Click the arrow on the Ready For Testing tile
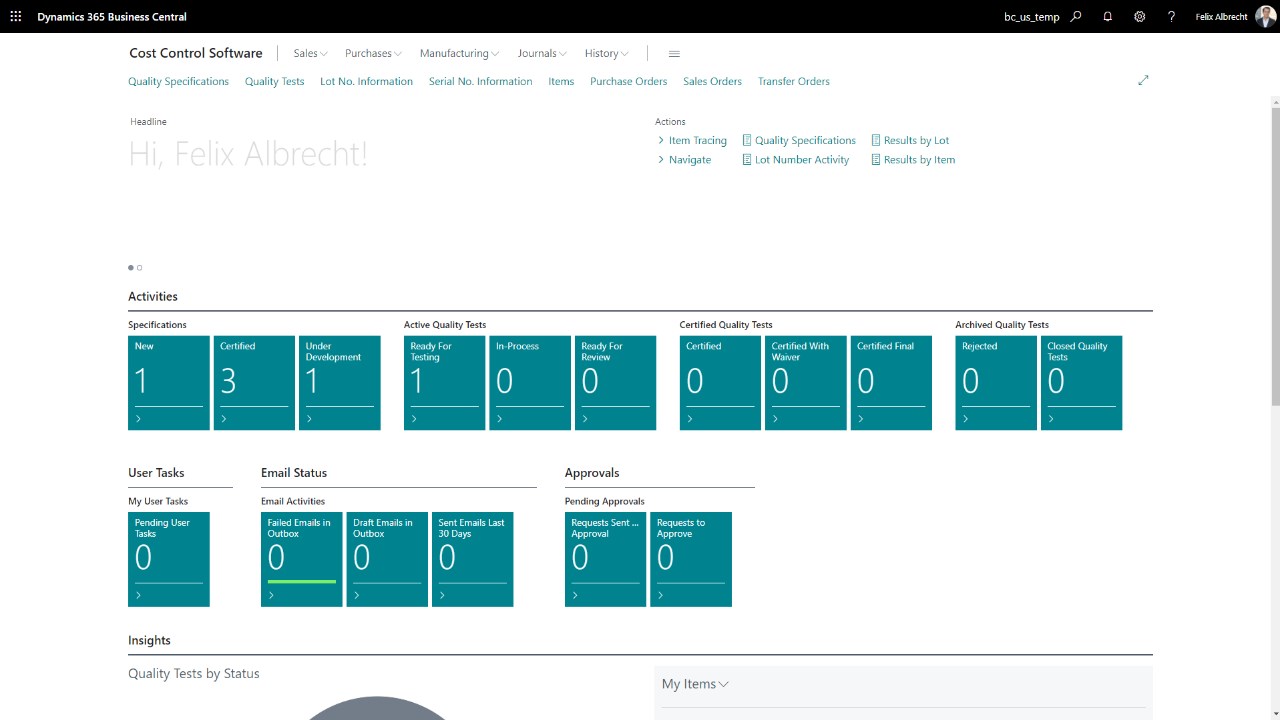 414,419
